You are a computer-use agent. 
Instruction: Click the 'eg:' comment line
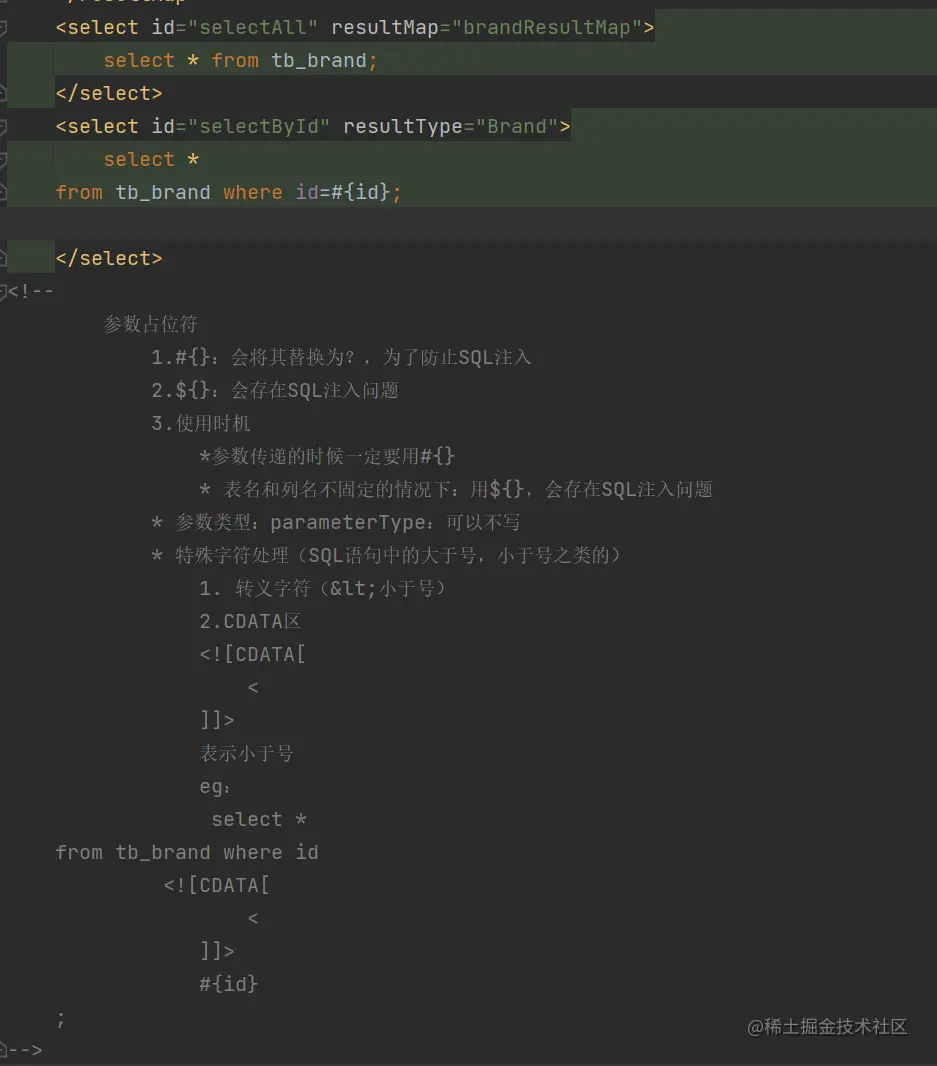click(215, 787)
